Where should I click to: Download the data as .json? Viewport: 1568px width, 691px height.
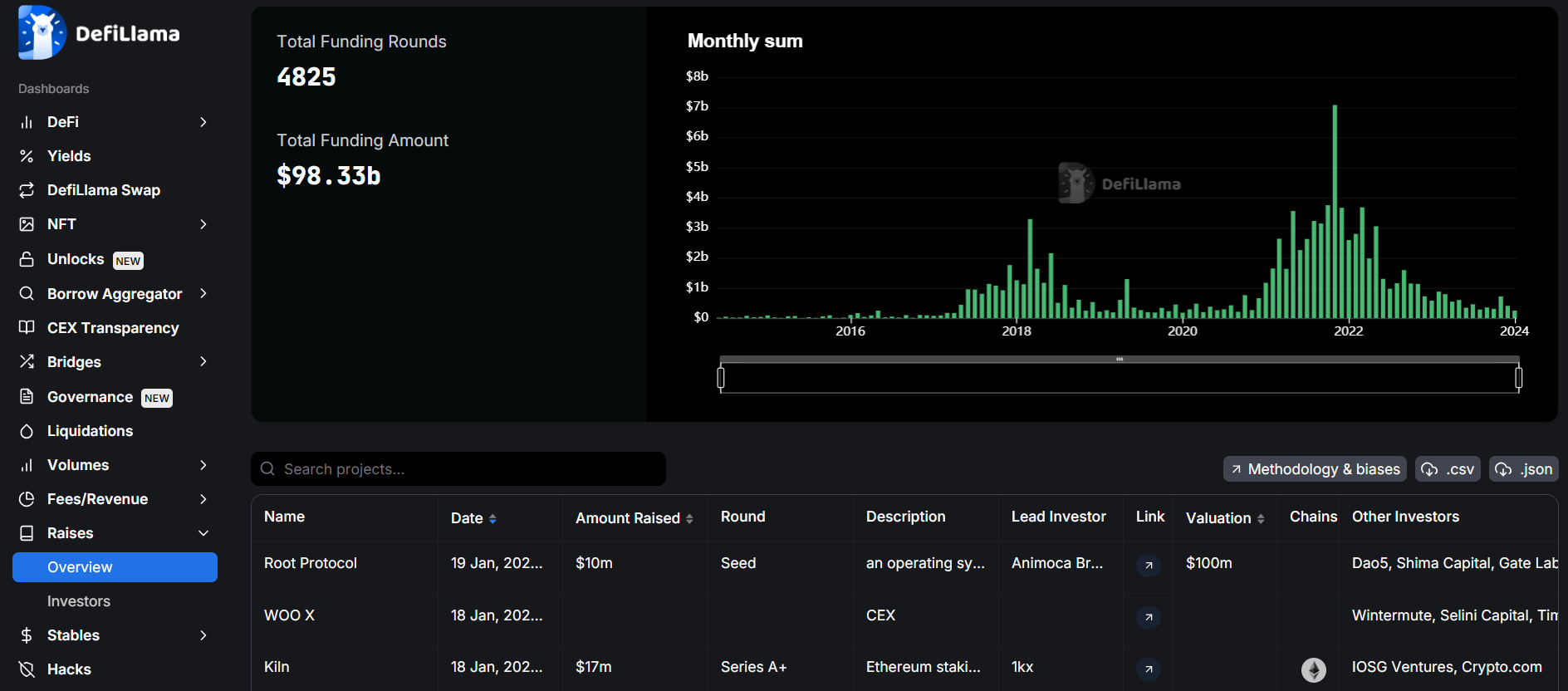(1523, 469)
